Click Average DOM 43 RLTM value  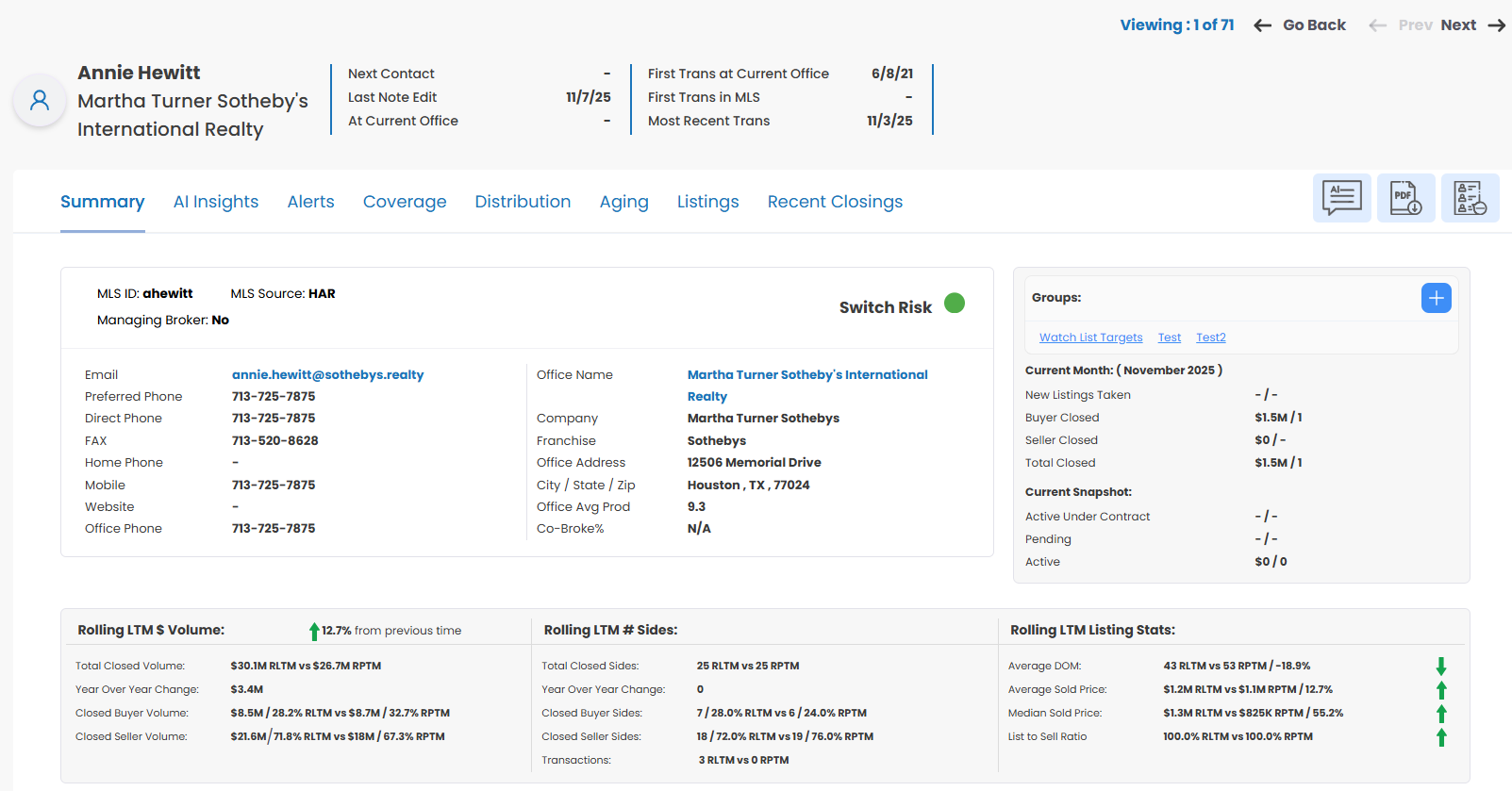point(1237,667)
